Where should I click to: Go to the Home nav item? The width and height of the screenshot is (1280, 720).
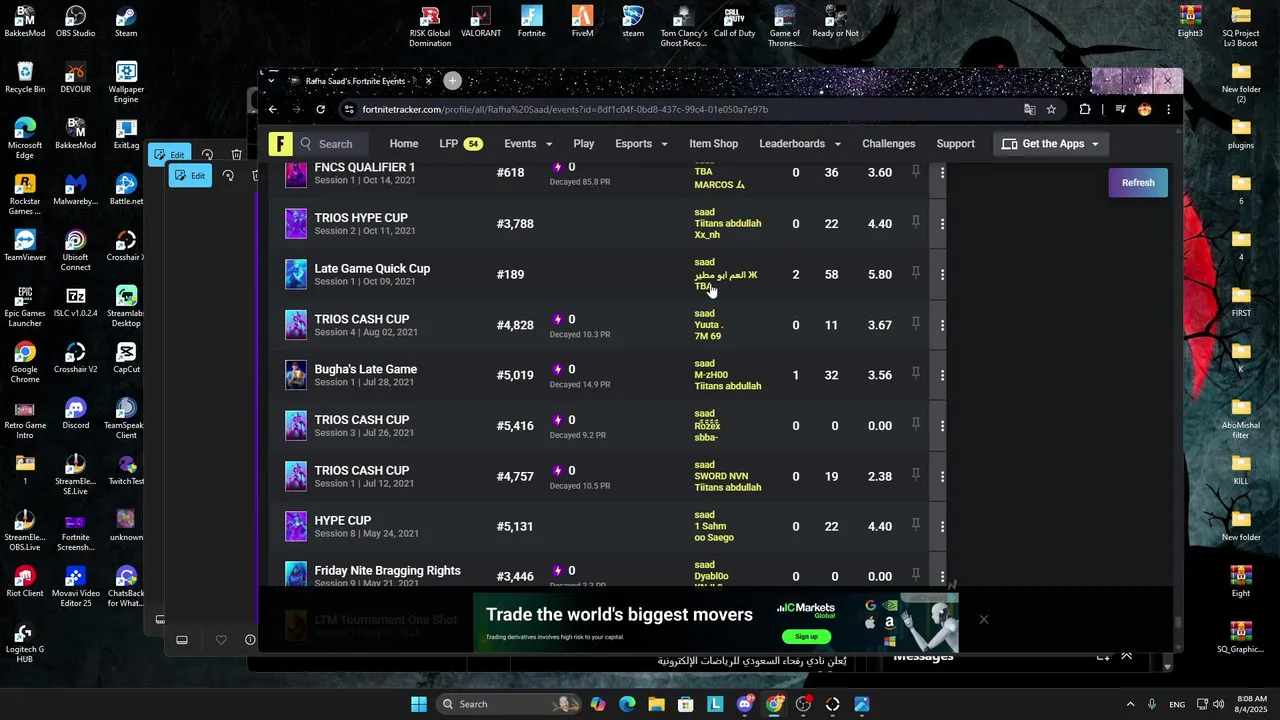click(x=404, y=144)
